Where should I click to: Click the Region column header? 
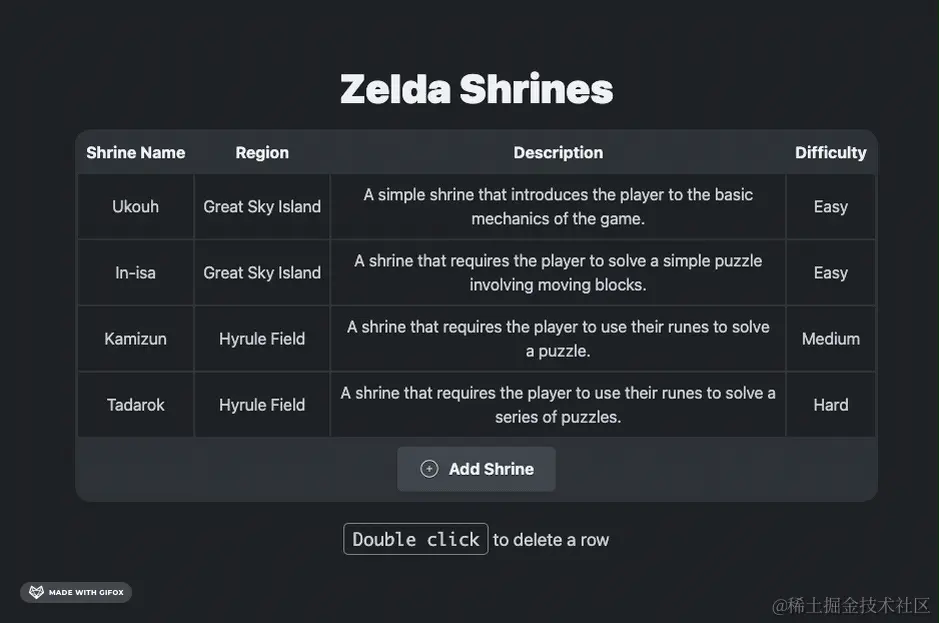pos(262,153)
